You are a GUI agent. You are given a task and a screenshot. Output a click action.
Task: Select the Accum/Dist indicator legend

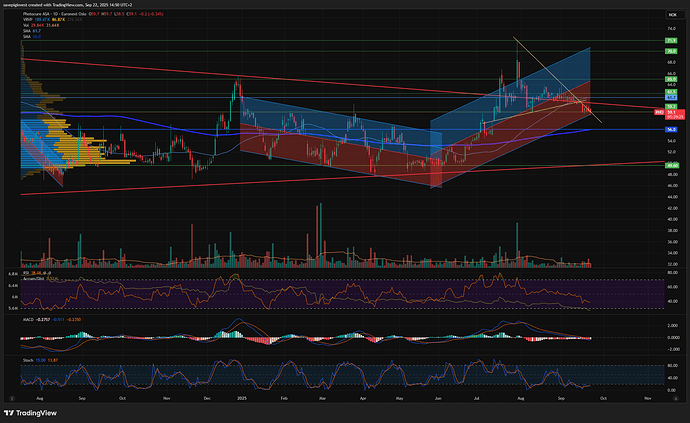coord(36,277)
